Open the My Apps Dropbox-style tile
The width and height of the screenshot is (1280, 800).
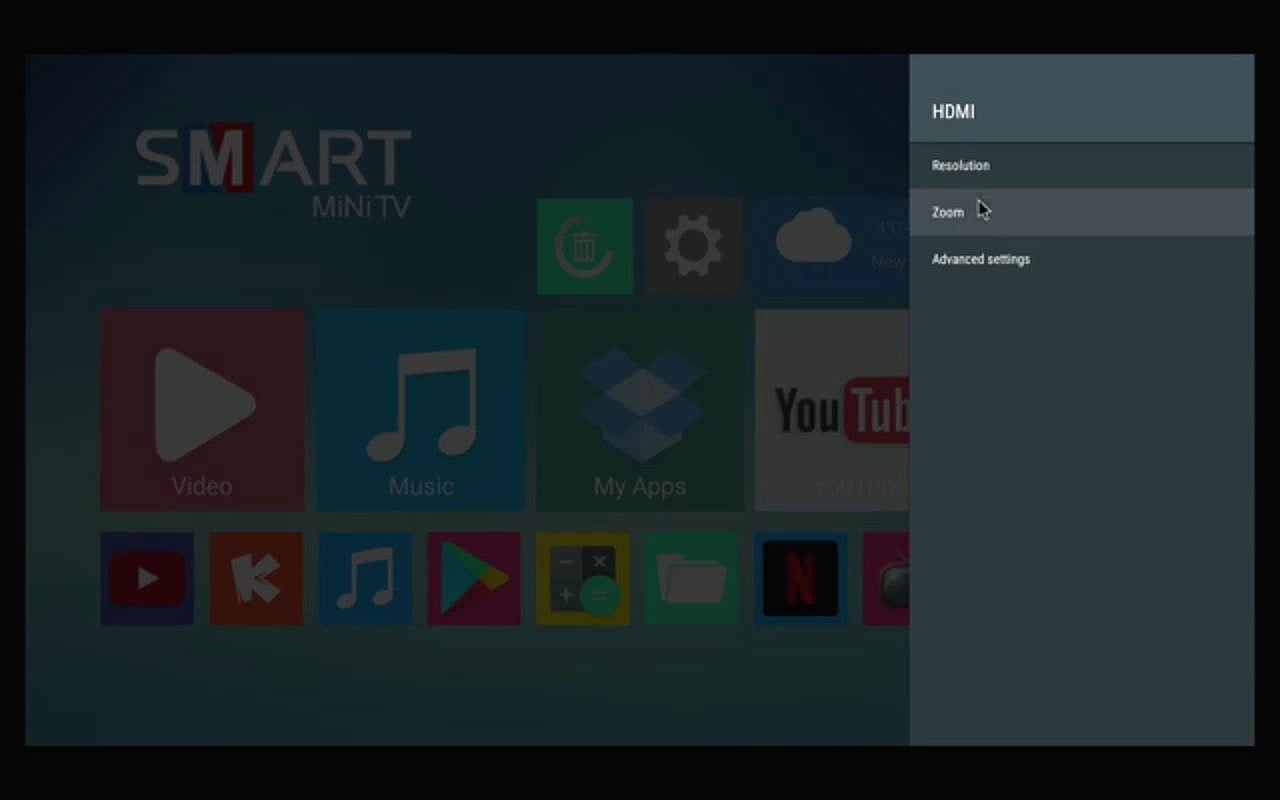point(639,410)
